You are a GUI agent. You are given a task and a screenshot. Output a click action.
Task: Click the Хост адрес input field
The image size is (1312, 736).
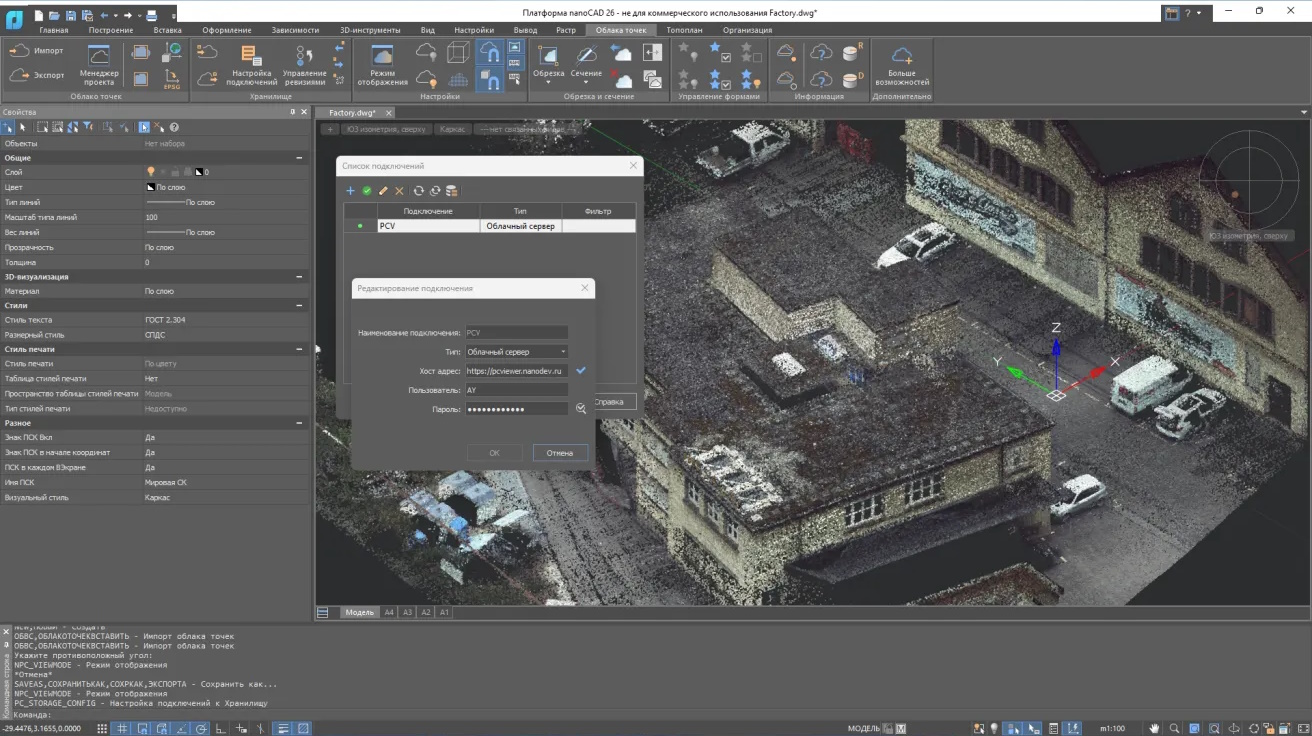[516, 371]
